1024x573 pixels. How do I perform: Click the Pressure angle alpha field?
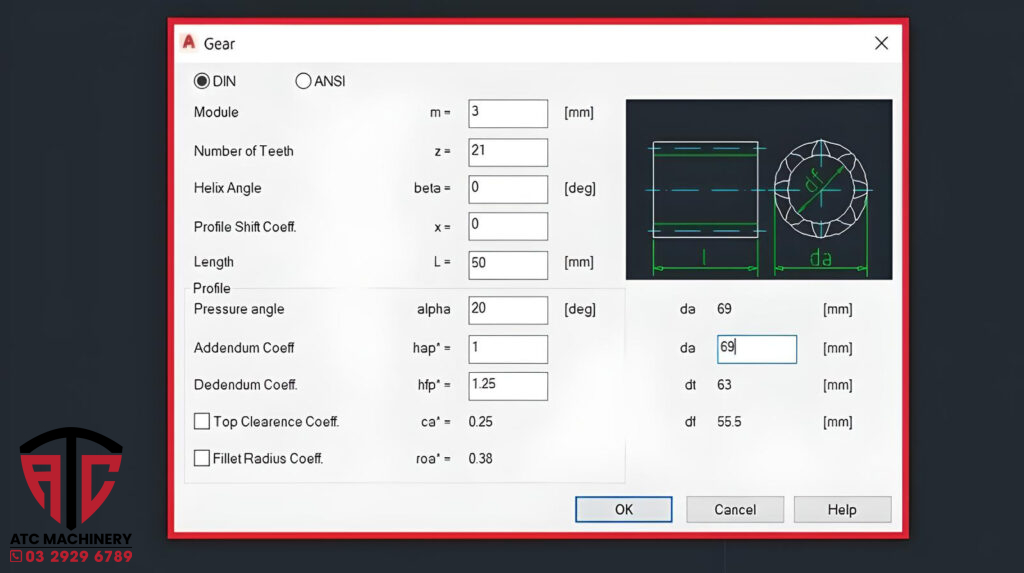tap(507, 310)
